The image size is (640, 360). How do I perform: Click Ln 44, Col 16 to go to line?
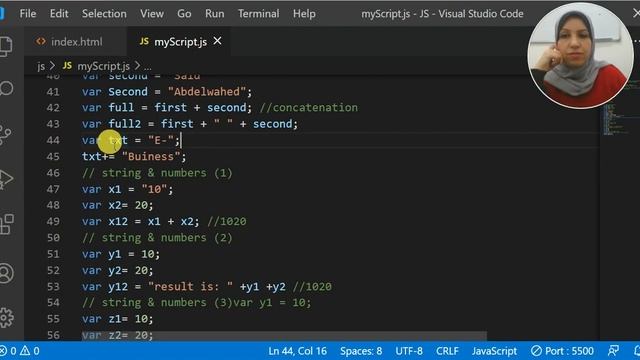[x=298, y=351]
